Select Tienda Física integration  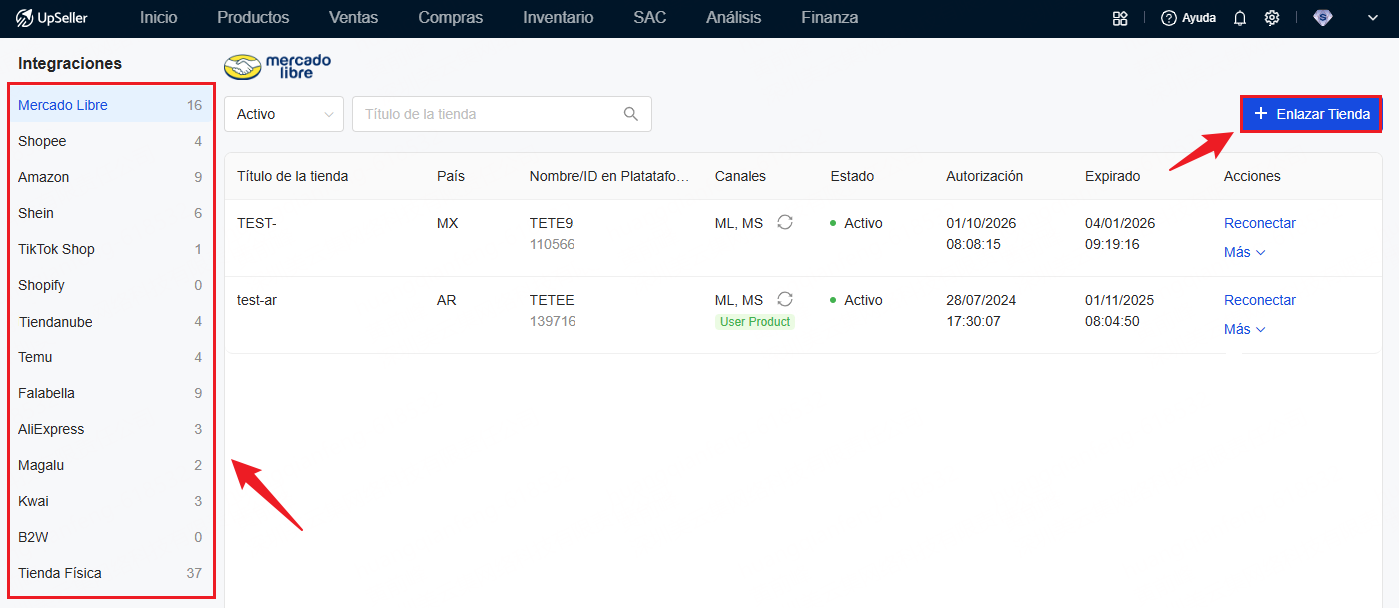[110, 573]
